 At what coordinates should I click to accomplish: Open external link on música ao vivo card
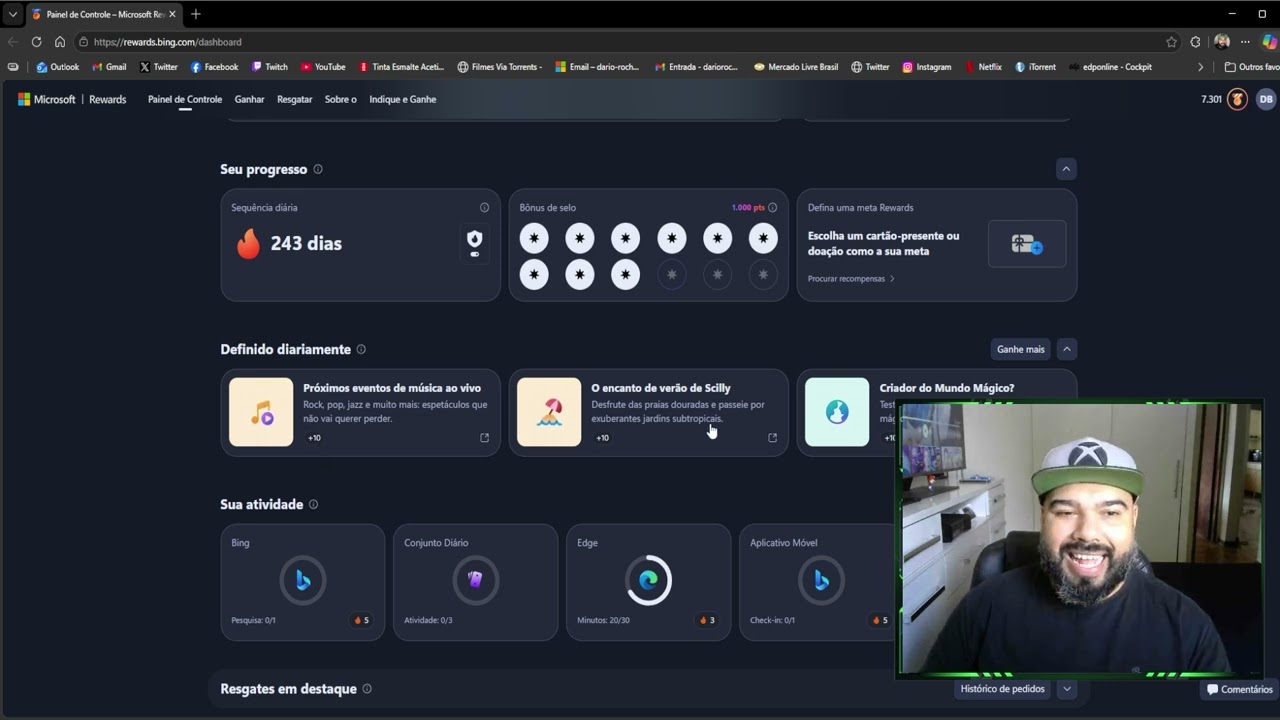pyautogui.click(x=484, y=438)
